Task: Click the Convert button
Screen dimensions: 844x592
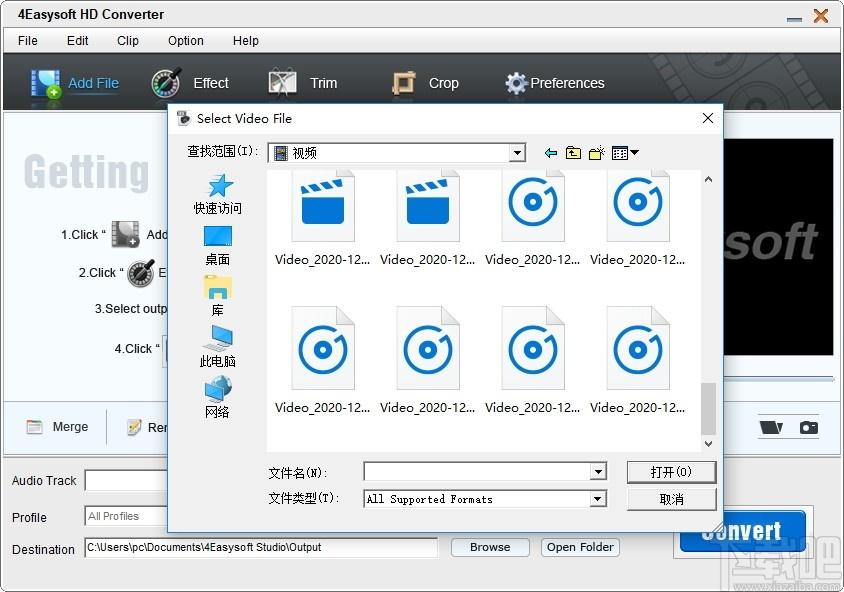Action: [742, 531]
